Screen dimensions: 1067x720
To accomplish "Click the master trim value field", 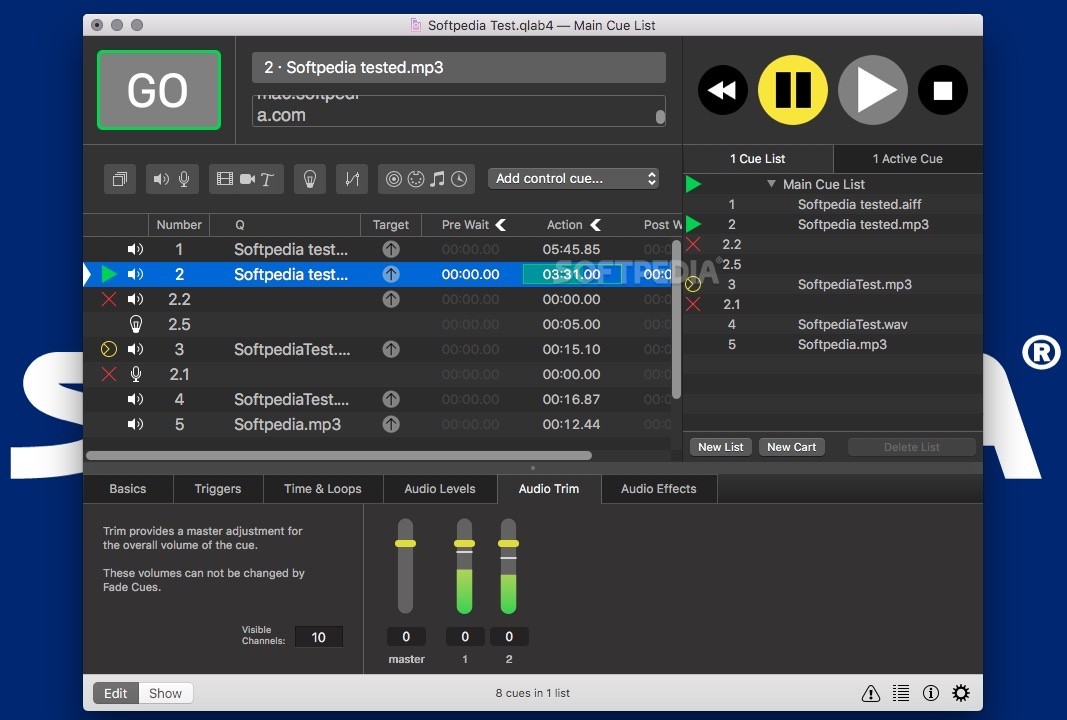I will click(x=406, y=637).
